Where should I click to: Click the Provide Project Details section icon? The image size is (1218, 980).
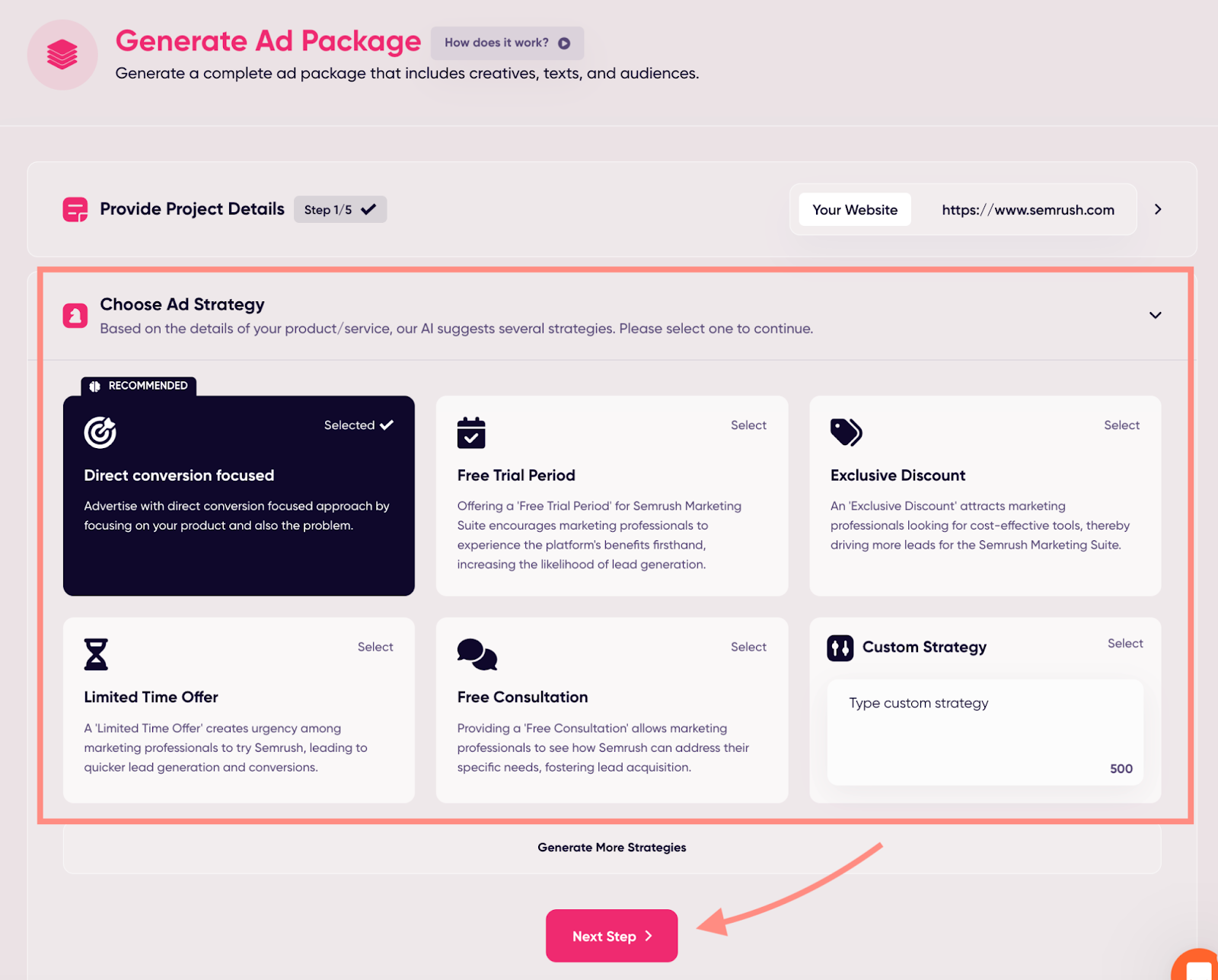tap(75, 209)
